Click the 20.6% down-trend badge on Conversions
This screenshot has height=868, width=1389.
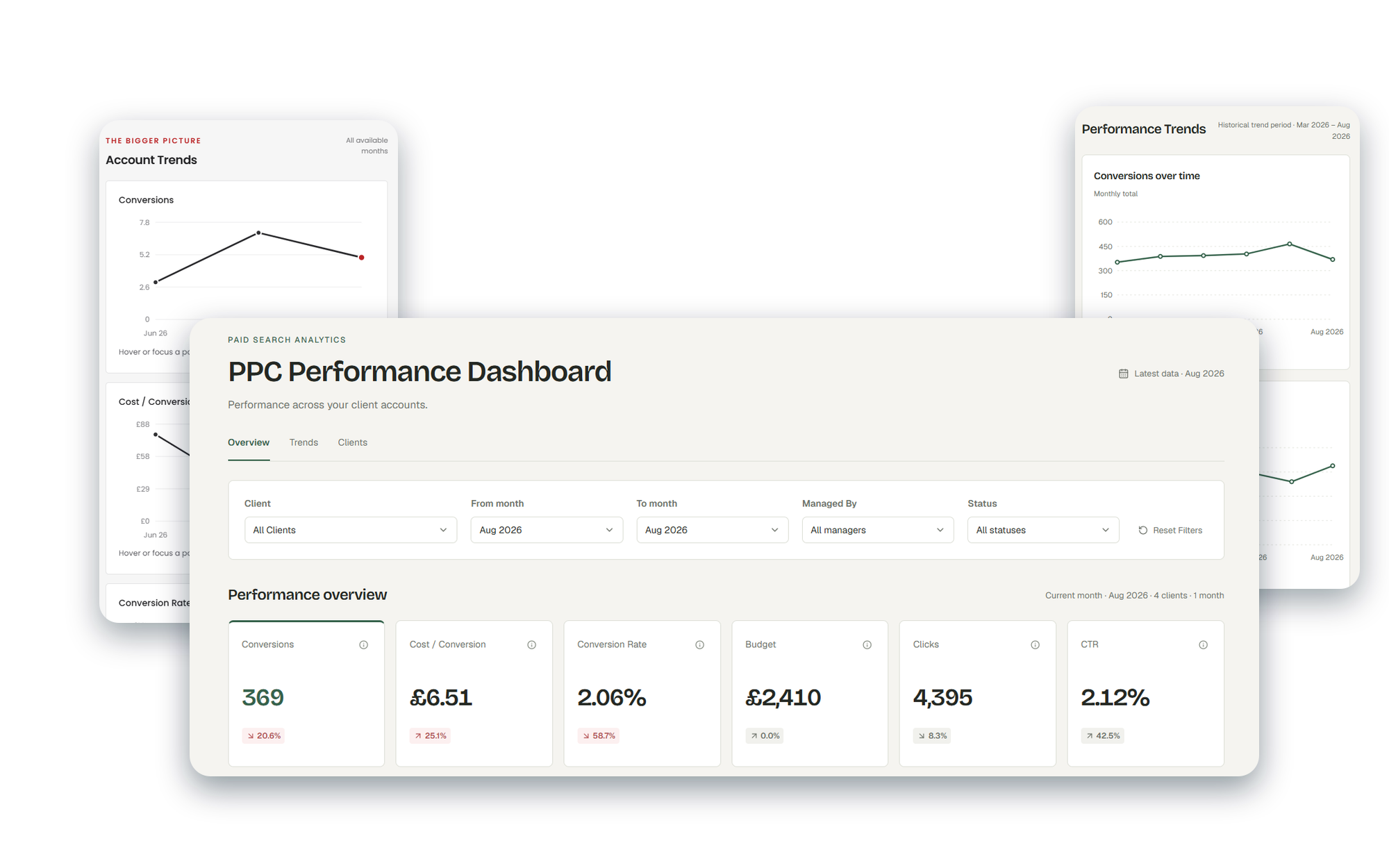pyautogui.click(x=263, y=735)
